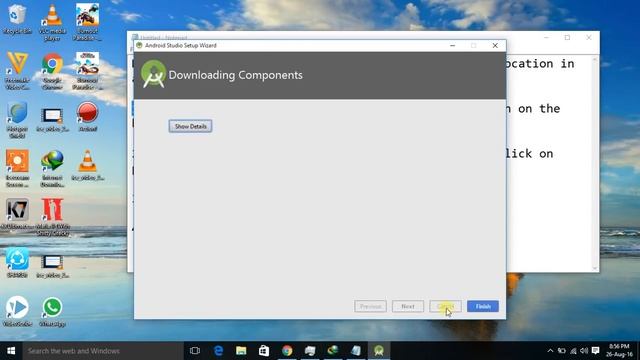Click the greyed-out Previous button
The height and width of the screenshot is (360, 640).
coord(370,306)
